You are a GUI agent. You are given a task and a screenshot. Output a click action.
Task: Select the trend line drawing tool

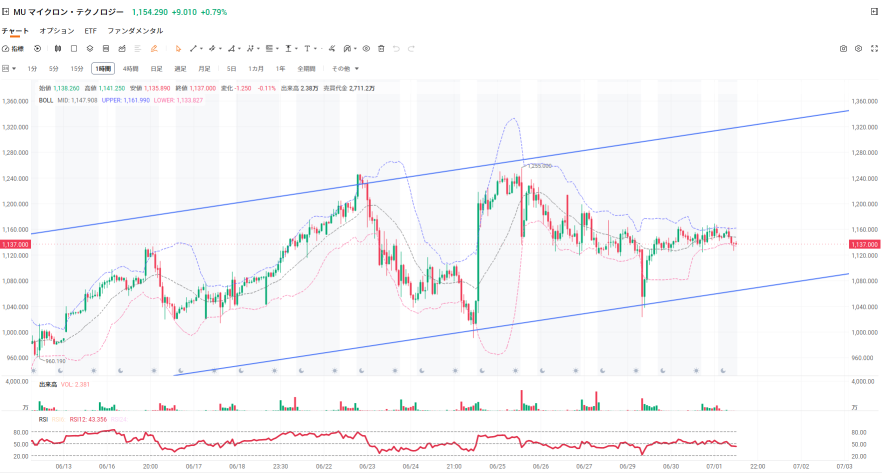194,49
